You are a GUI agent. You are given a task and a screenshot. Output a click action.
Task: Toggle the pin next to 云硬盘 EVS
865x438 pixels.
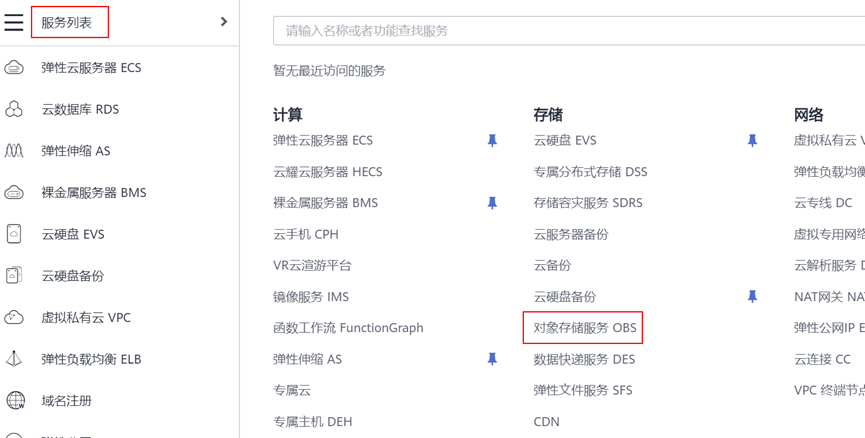pos(752,141)
